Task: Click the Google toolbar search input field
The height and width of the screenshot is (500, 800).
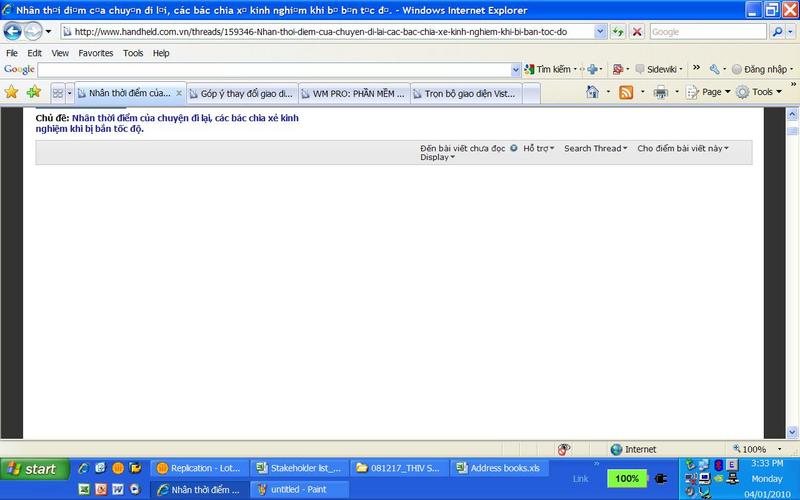Action: pos(278,70)
